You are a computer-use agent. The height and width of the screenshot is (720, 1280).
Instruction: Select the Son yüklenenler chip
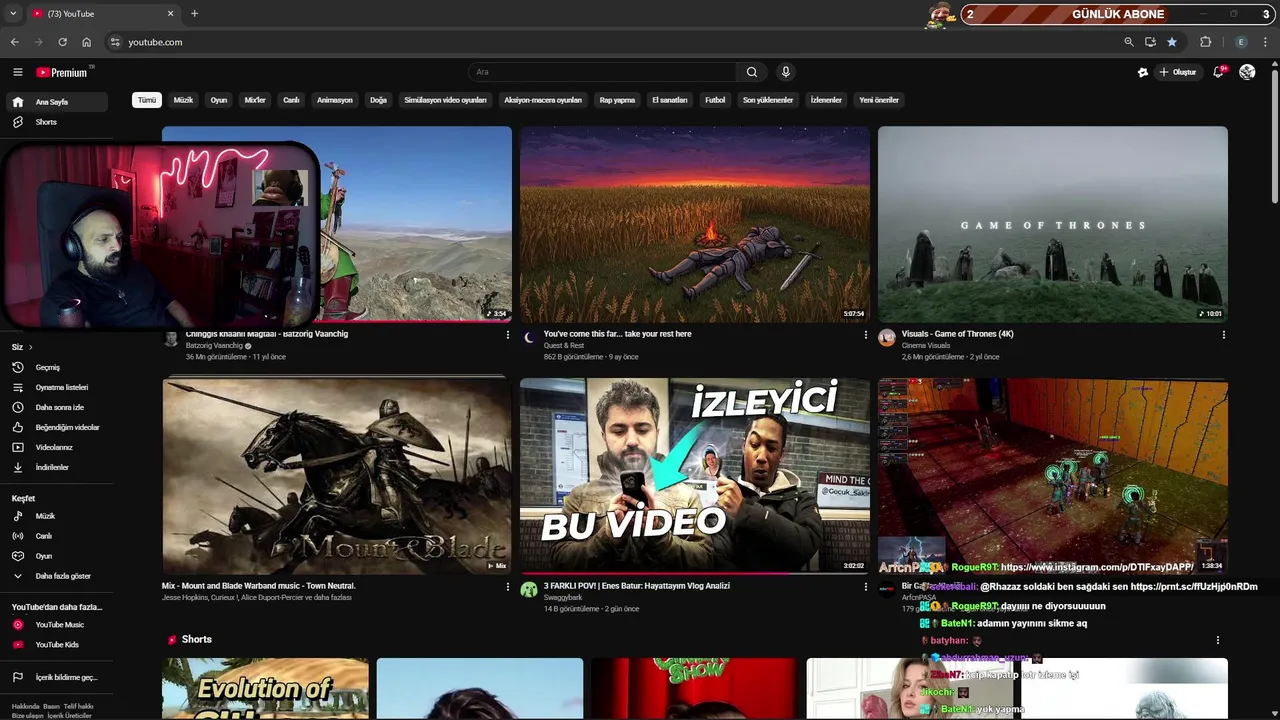click(x=768, y=100)
